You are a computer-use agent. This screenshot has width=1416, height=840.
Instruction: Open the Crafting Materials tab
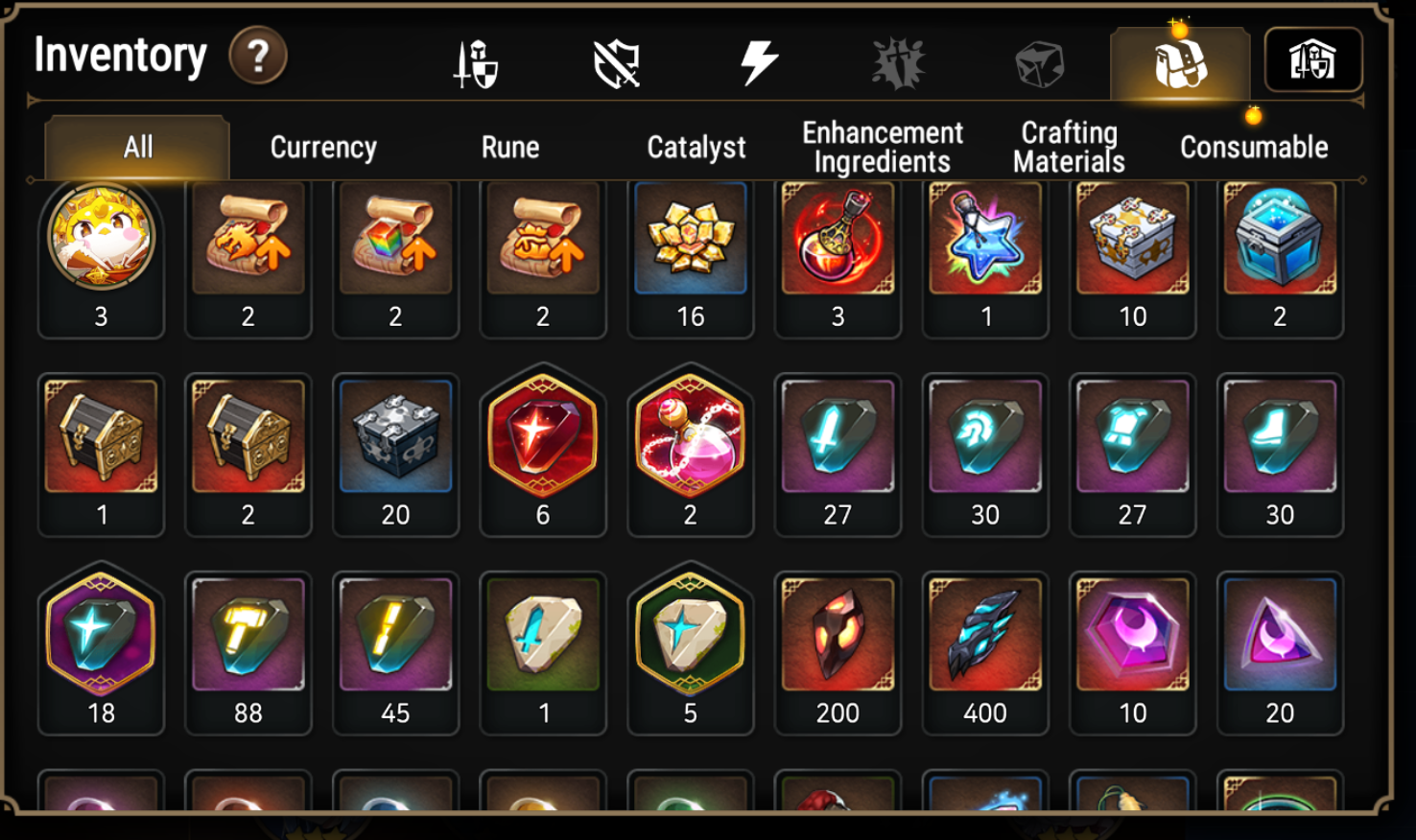point(1069,147)
